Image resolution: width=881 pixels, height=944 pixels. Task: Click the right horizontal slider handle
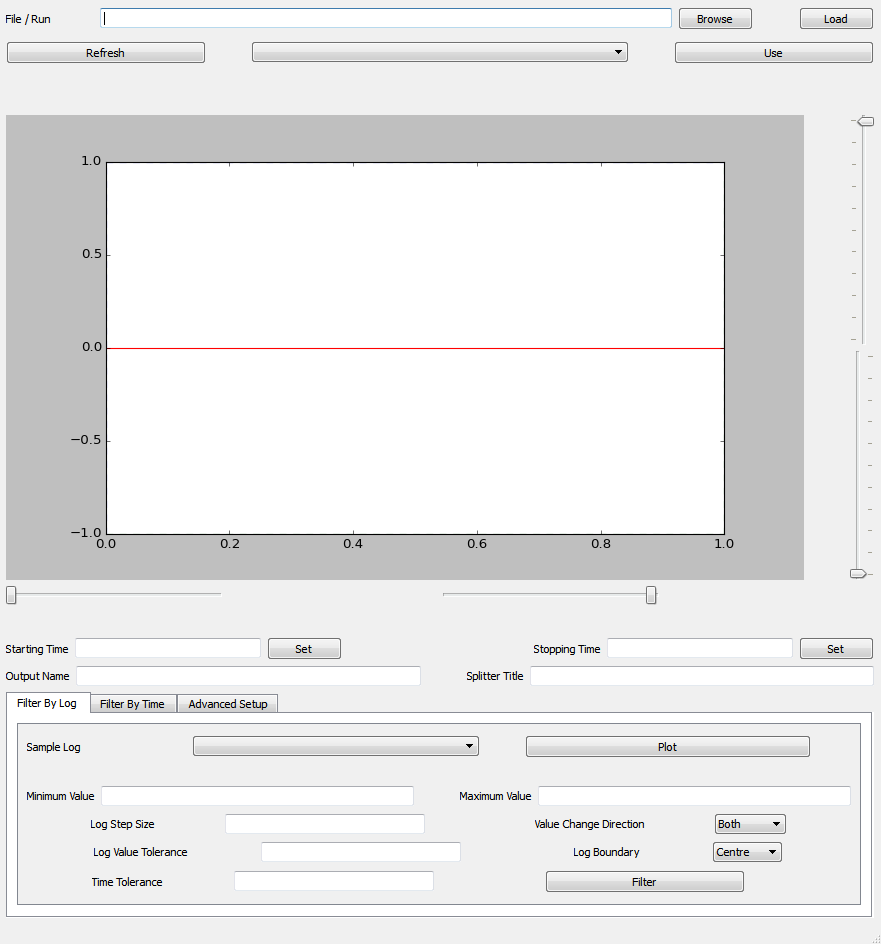pyautogui.click(x=651, y=595)
